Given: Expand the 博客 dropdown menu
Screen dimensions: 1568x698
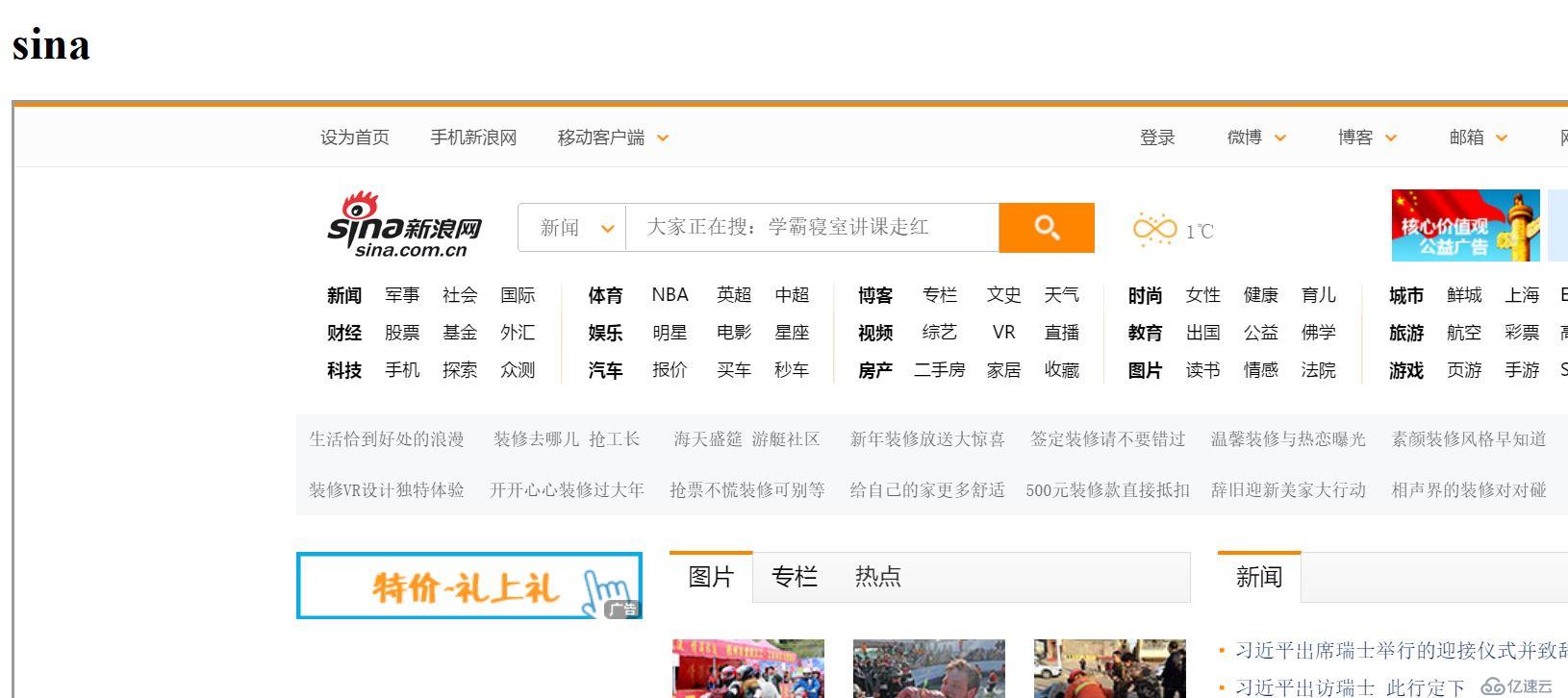Looking at the screenshot, I should [1367, 137].
